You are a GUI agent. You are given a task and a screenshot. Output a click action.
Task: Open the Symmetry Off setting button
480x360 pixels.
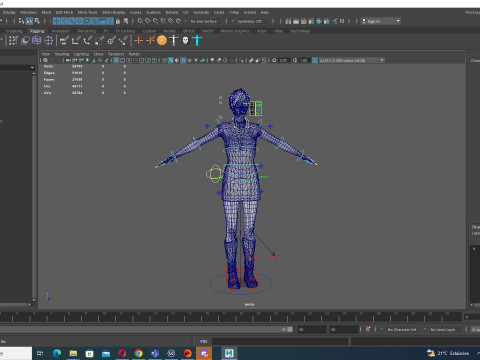coord(250,21)
